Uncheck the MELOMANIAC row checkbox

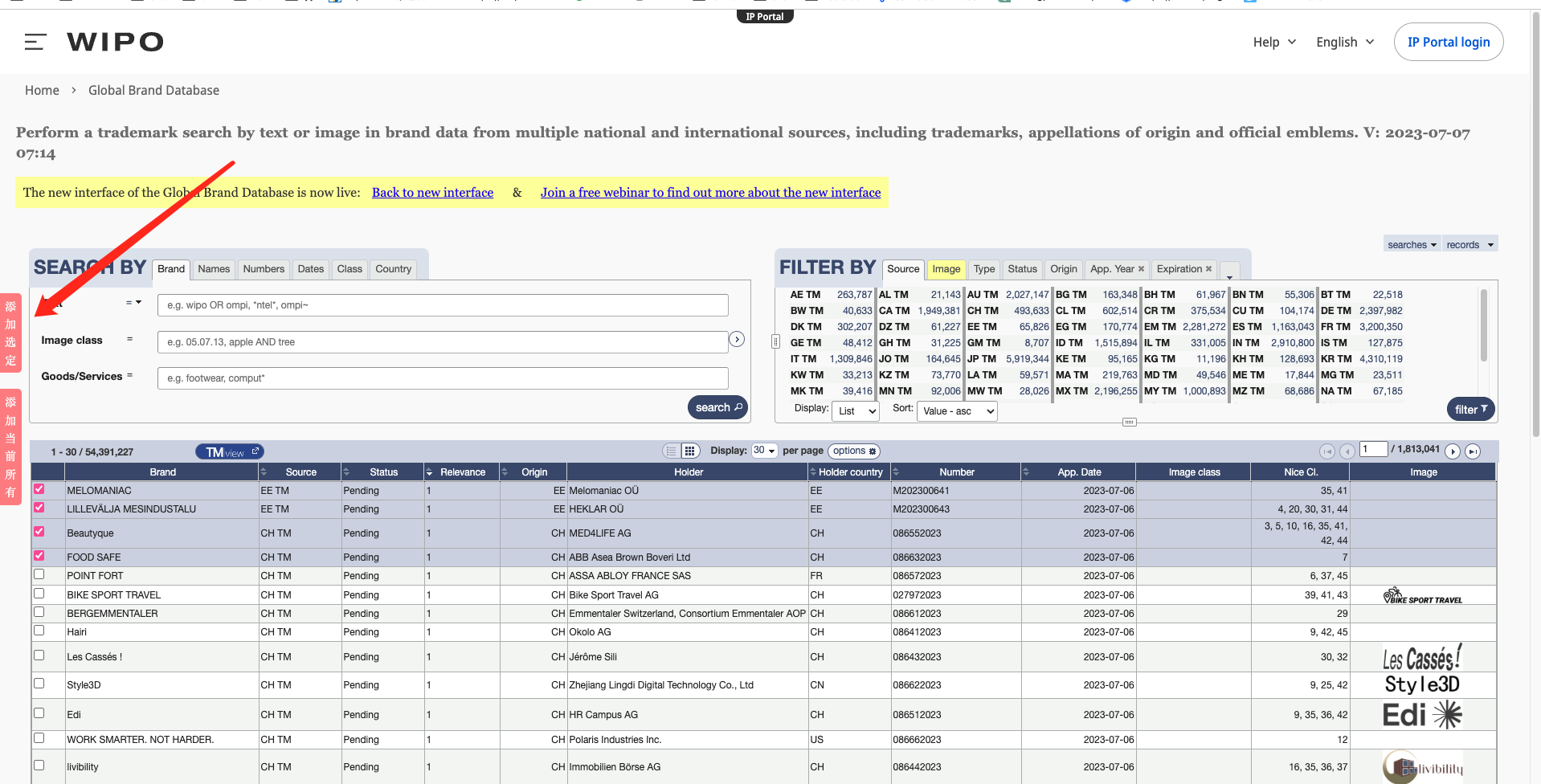tap(39, 488)
